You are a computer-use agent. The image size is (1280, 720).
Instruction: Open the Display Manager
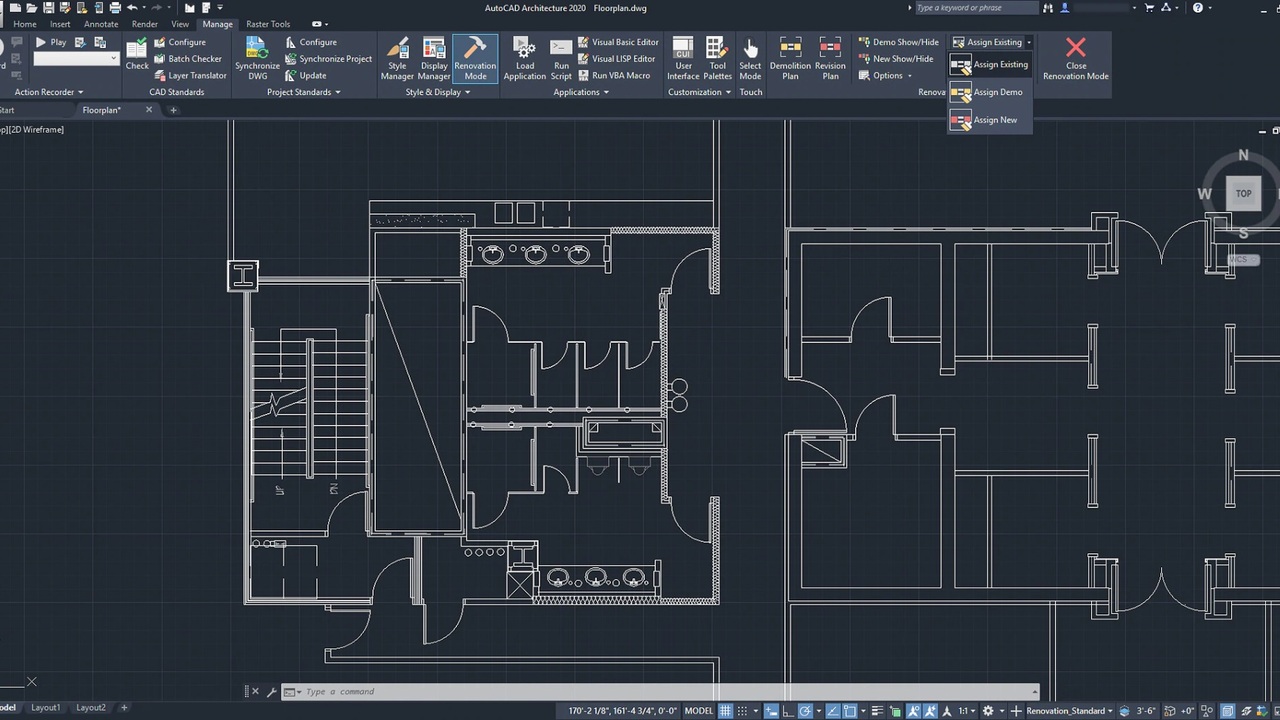pos(433,58)
